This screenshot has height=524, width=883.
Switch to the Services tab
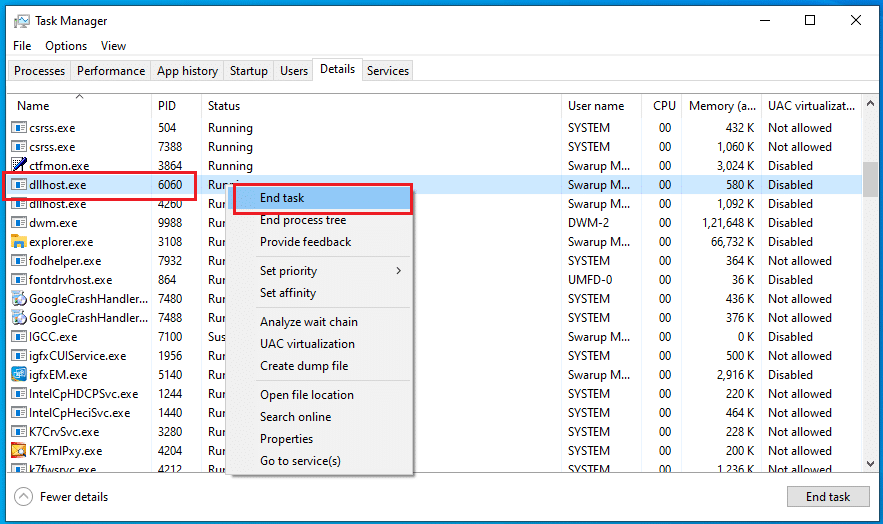tap(387, 71)
